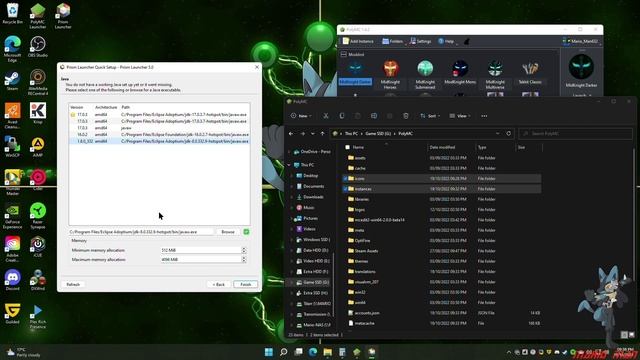Viewport: 640px width, 360px height.
Task: Select the Java 16.0.2 row in the list
Action: 159,134
